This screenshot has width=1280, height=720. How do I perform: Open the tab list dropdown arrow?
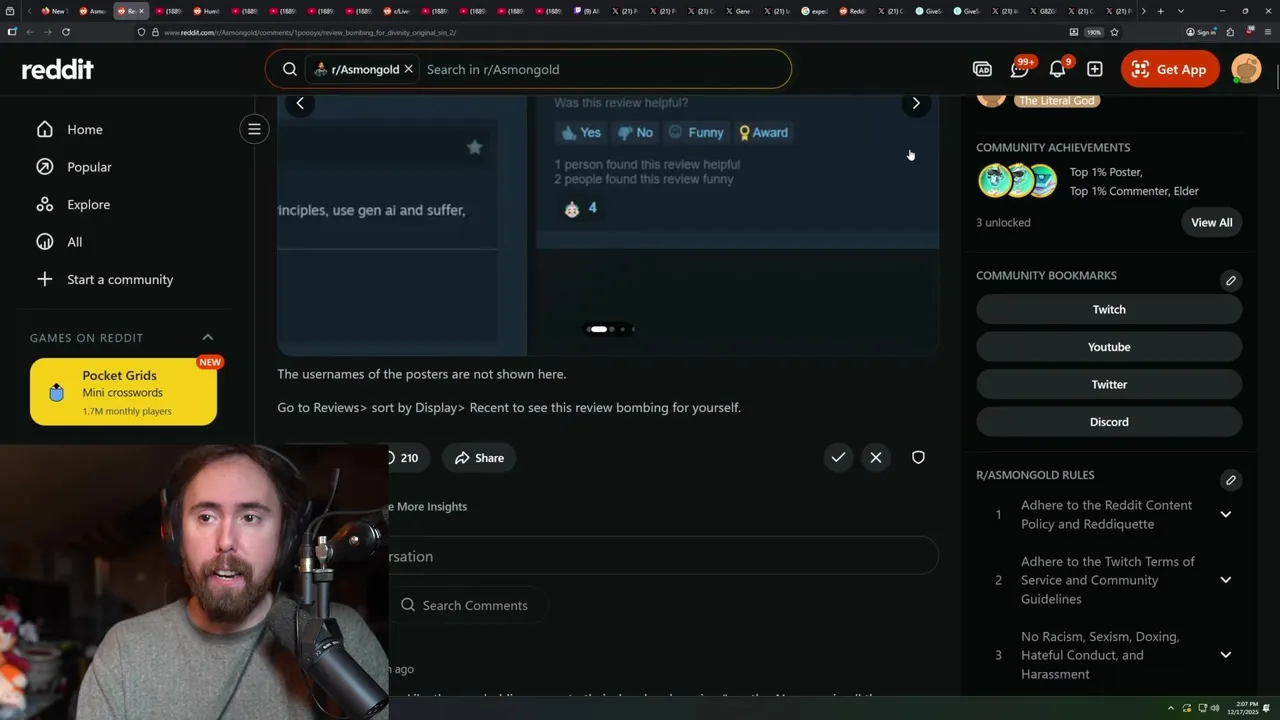(x=1181, y=11)
